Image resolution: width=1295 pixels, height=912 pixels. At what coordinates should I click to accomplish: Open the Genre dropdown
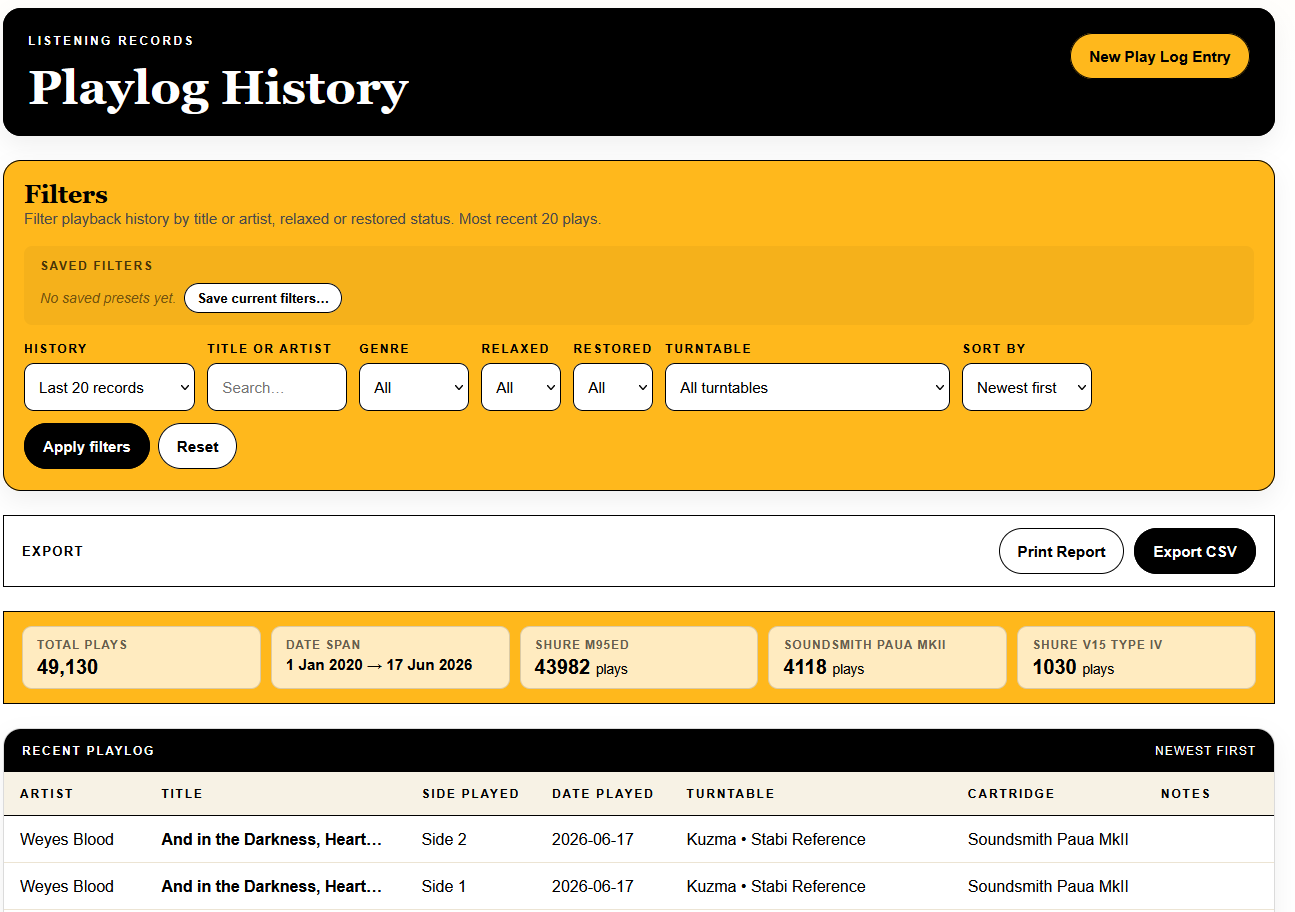coord(414,387)
